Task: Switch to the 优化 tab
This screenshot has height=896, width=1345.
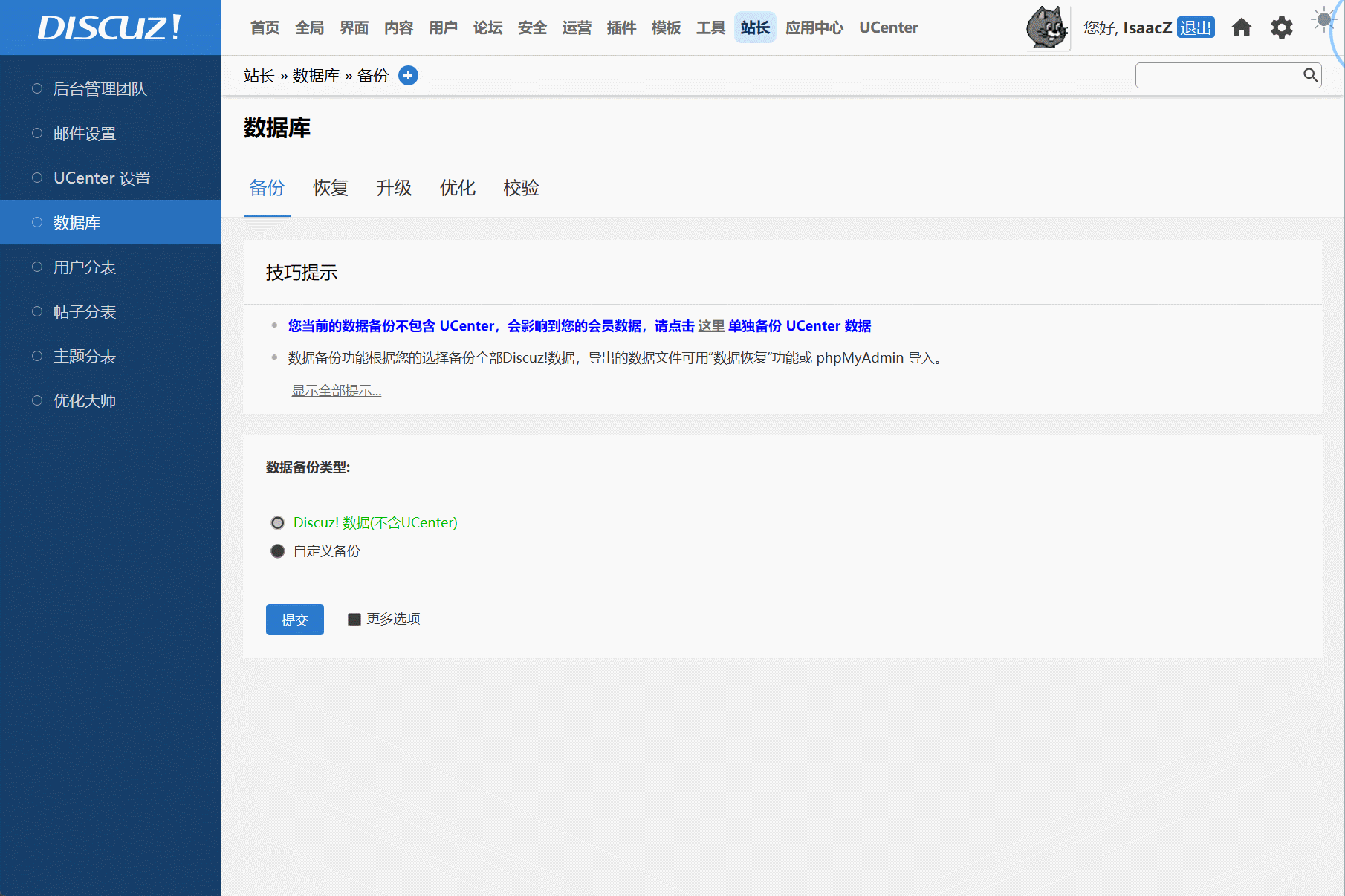Action: [458, 188]
